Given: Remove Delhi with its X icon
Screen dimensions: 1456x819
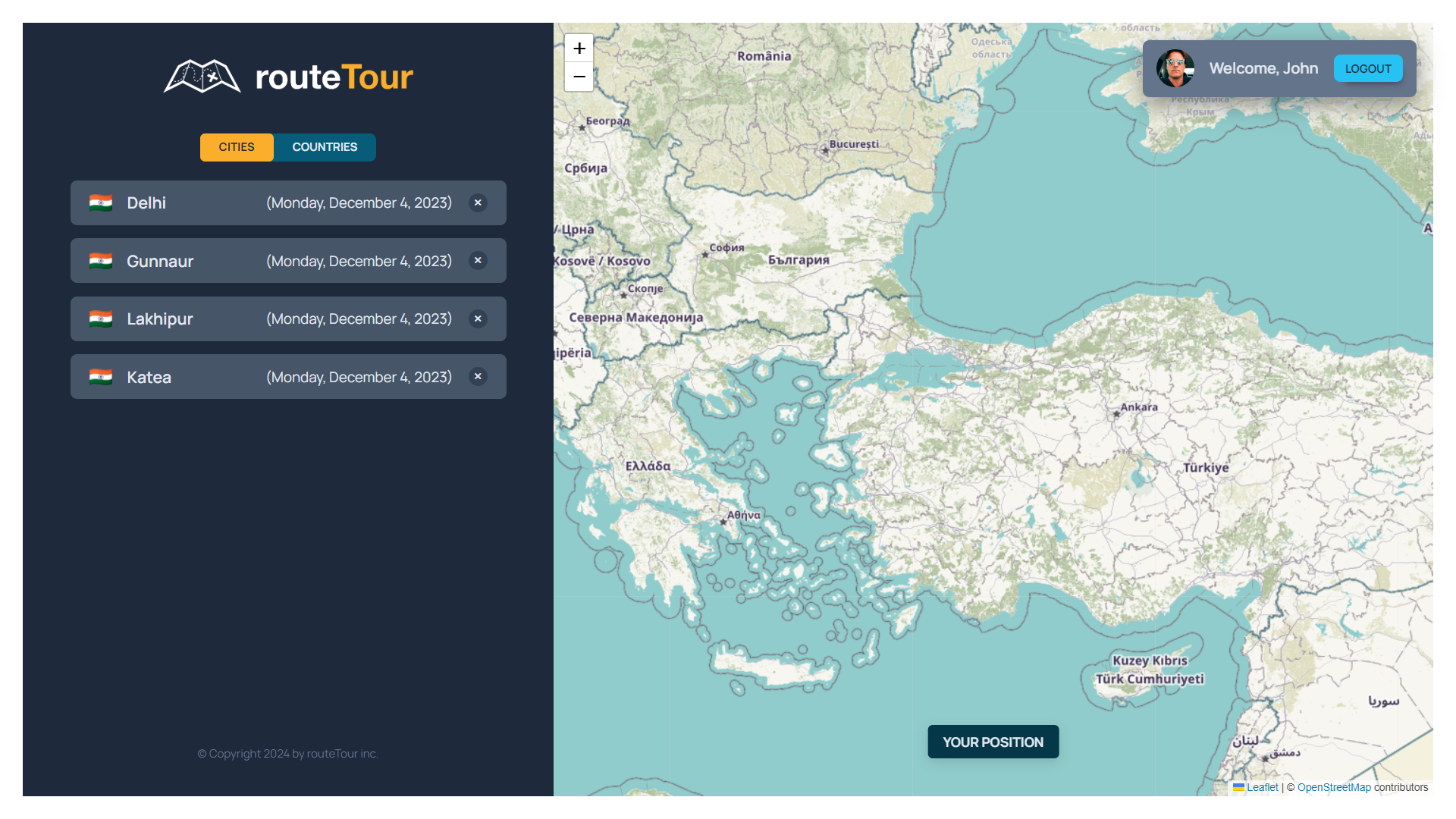Looking at the screenshot, I should pos(478,202).
